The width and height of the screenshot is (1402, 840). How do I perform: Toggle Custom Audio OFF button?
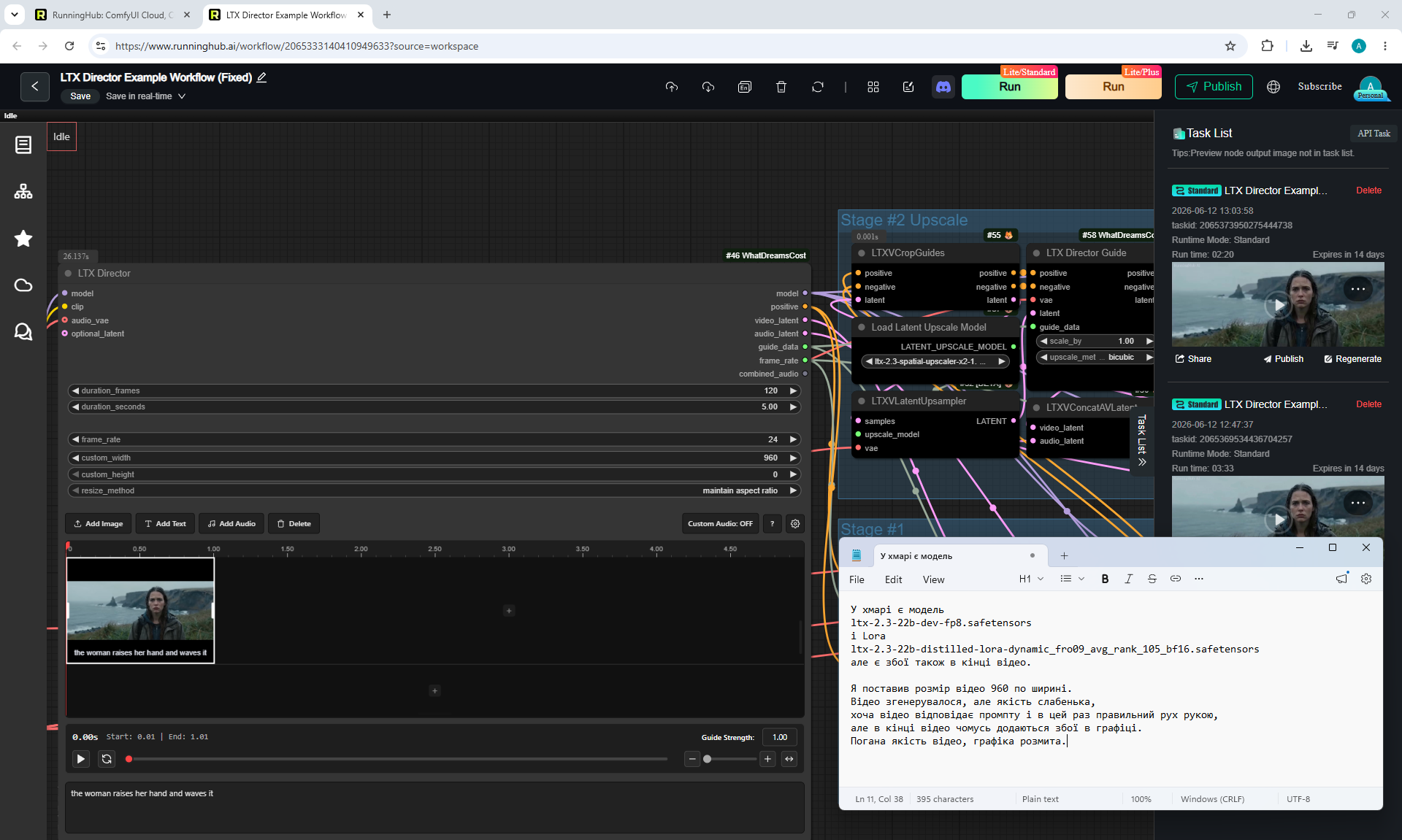[x=720, y=523]
